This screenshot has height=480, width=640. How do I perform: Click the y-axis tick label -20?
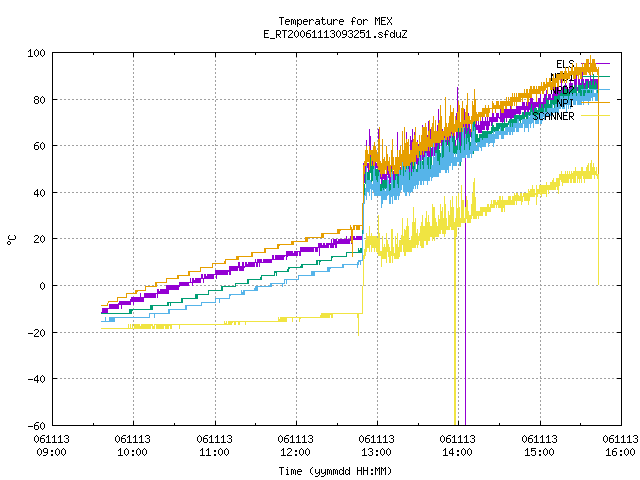click(x=36, y=333)
